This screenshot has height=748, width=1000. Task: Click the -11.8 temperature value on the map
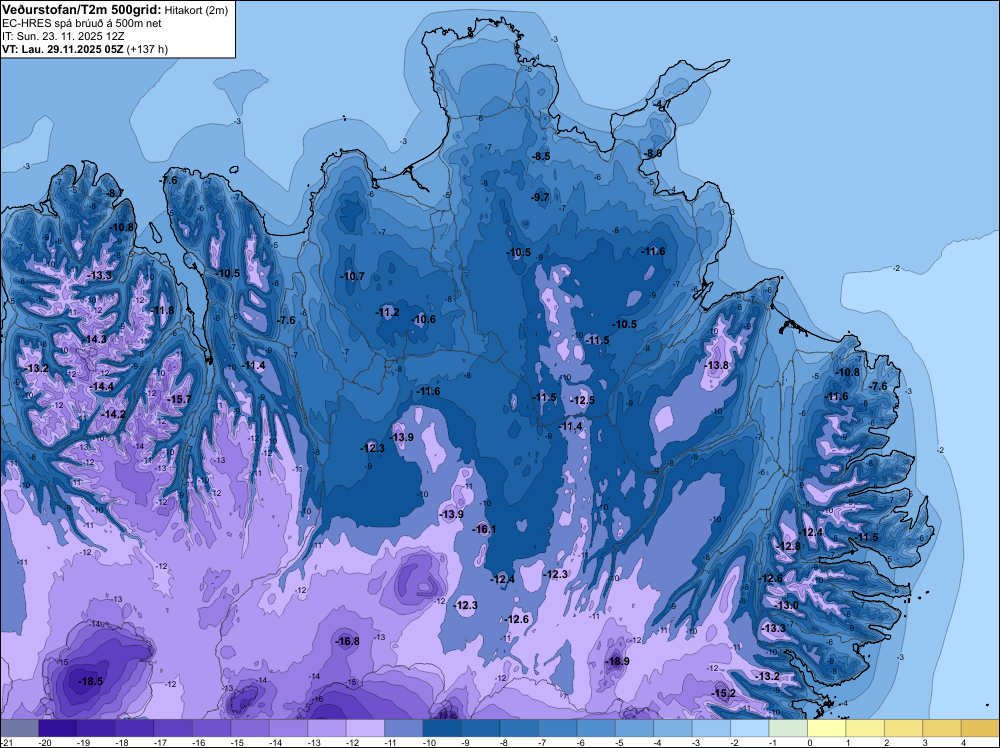[162, 310]
